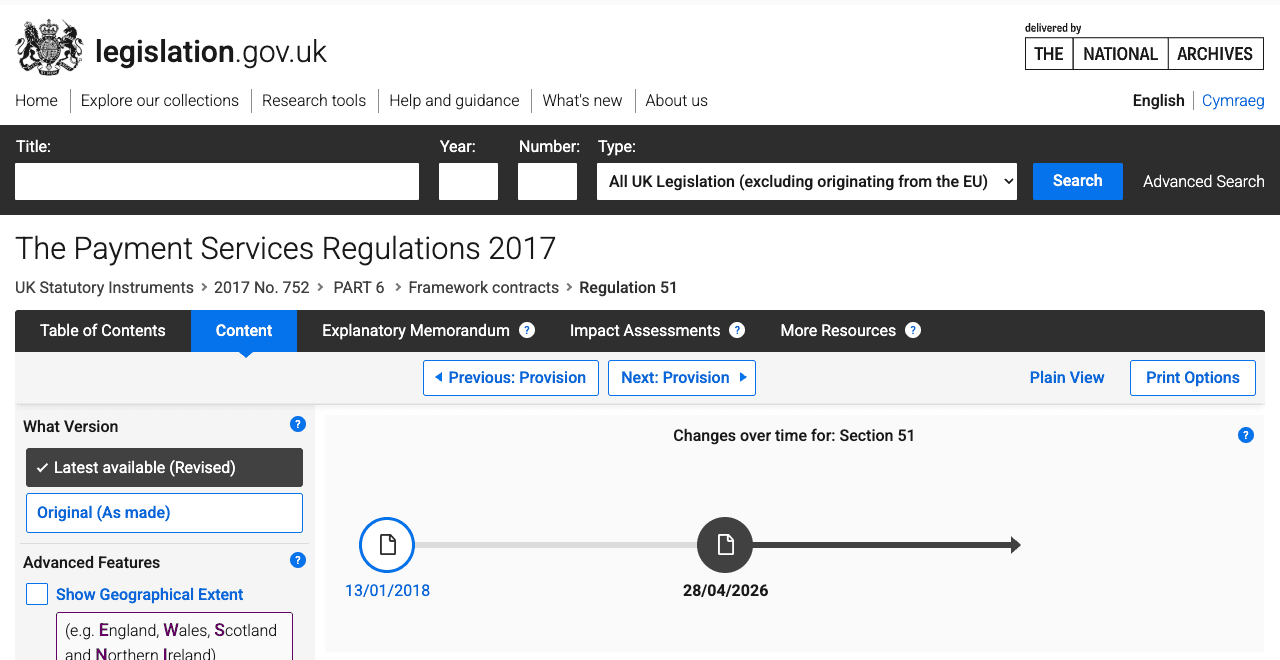
Task: Click The Payment Services Regulations 2017 heading
Action: tap(285, 248)
